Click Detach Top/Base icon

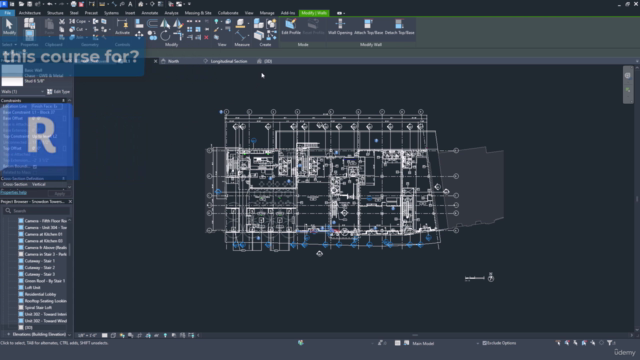click(399, 24)
